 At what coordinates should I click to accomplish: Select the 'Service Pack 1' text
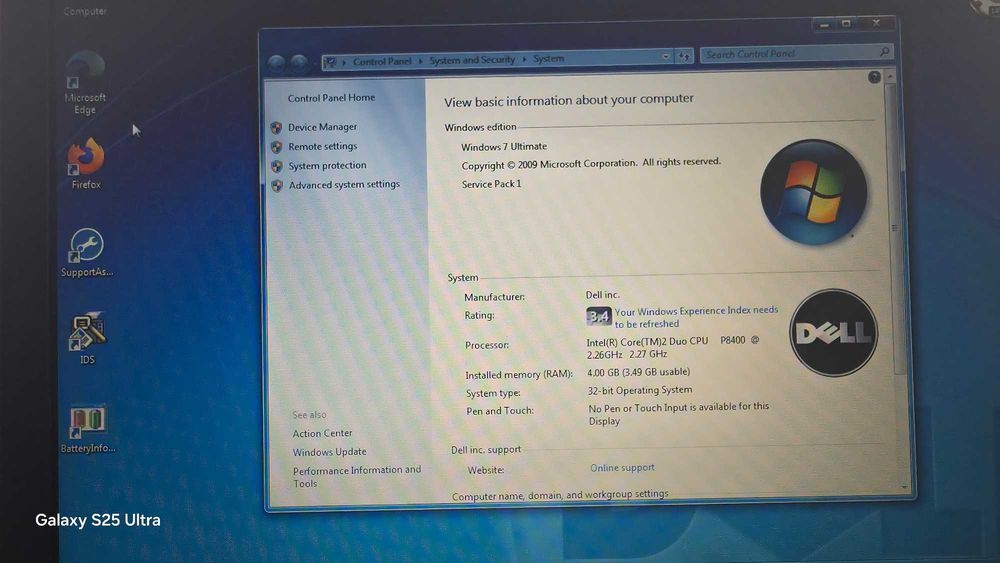click(x=491, y=184)
